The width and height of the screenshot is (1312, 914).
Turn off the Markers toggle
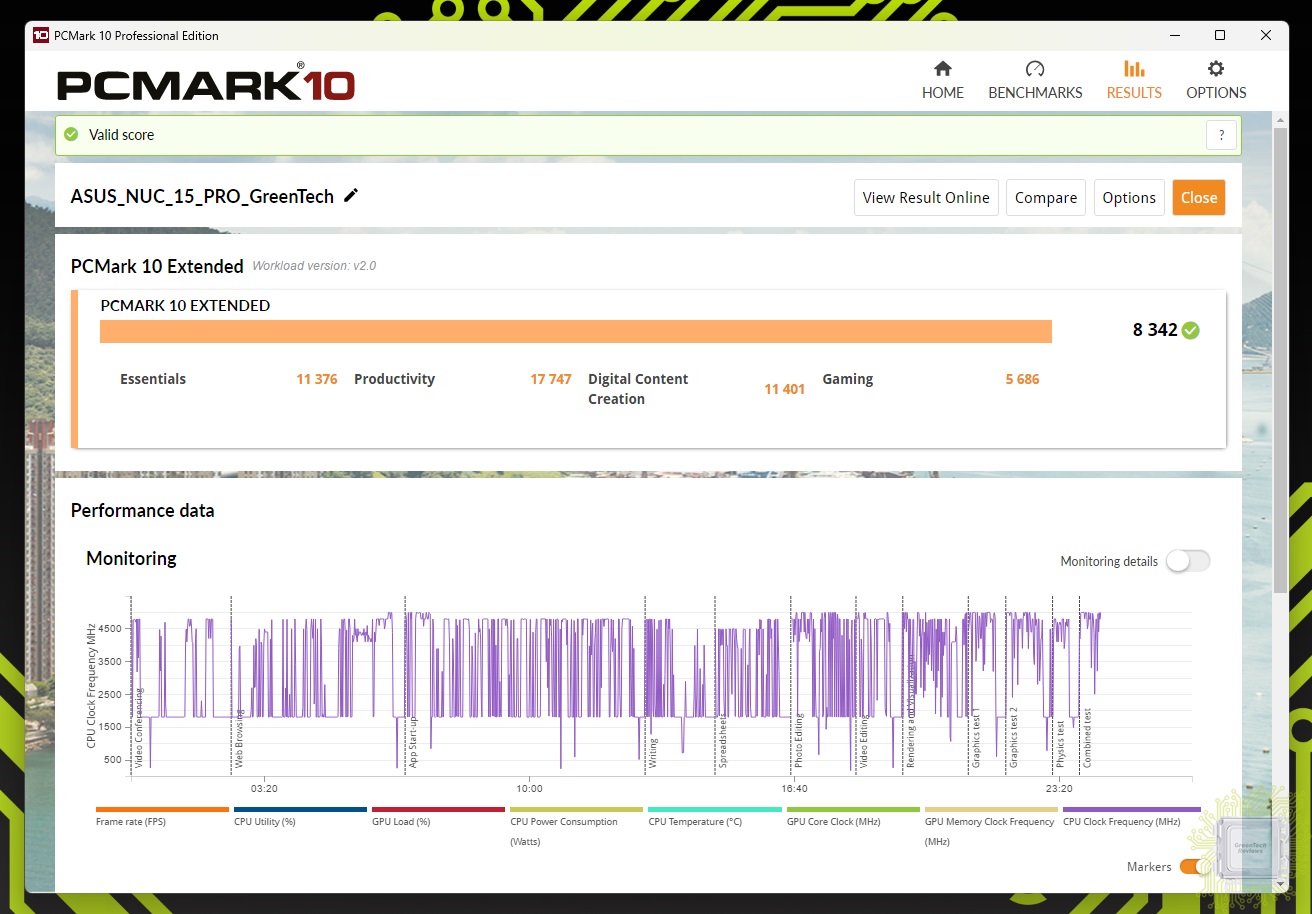tap(1193, 866)
